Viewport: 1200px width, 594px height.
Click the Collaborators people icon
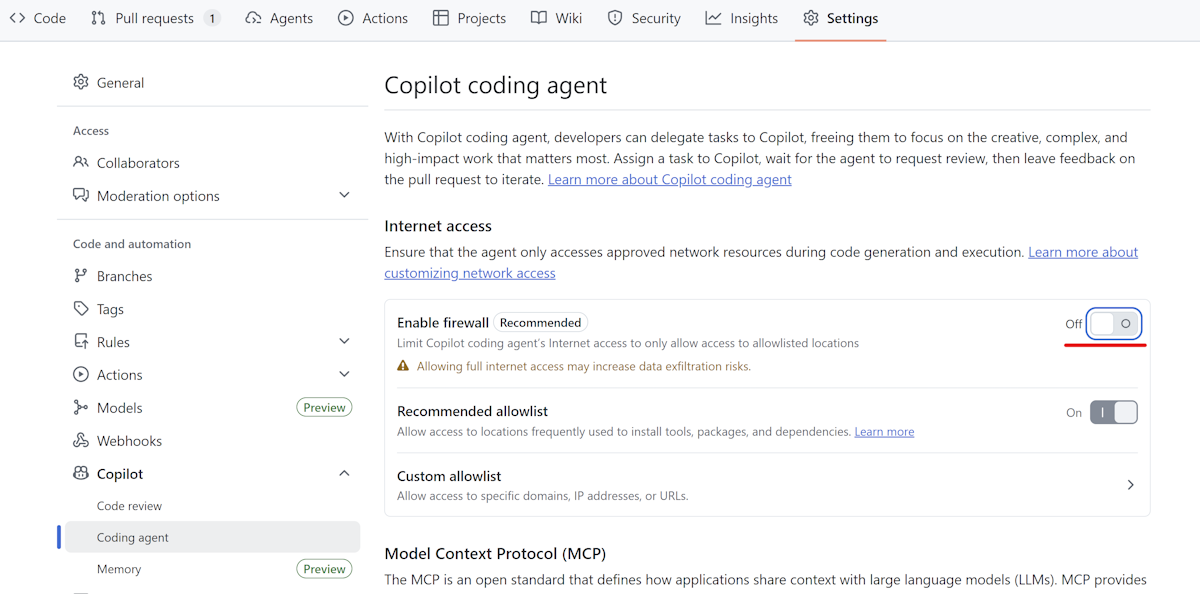(x=81, y=163)
